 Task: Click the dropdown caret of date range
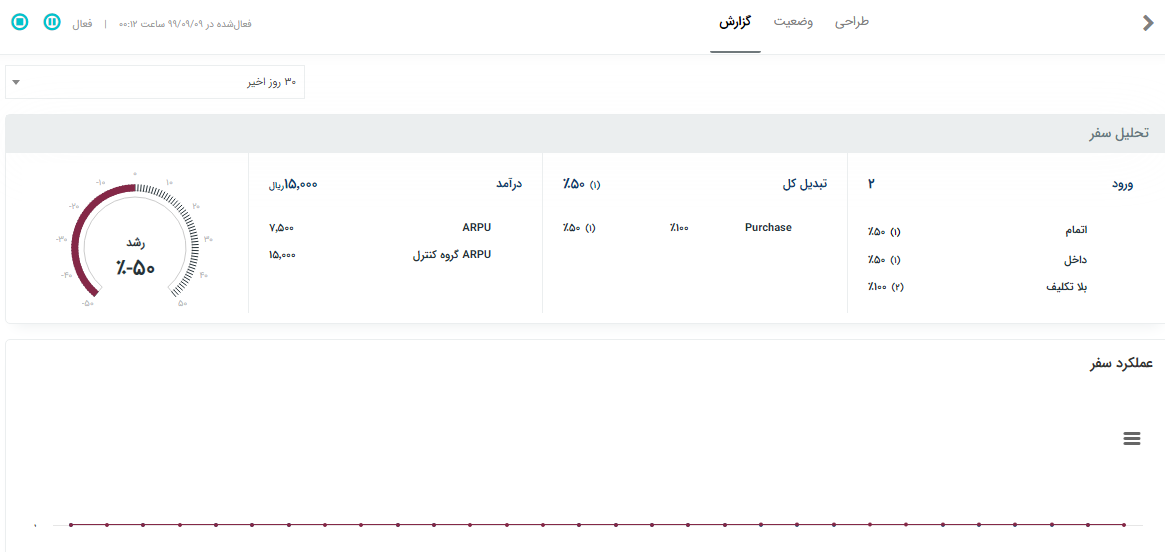(16, 82)
